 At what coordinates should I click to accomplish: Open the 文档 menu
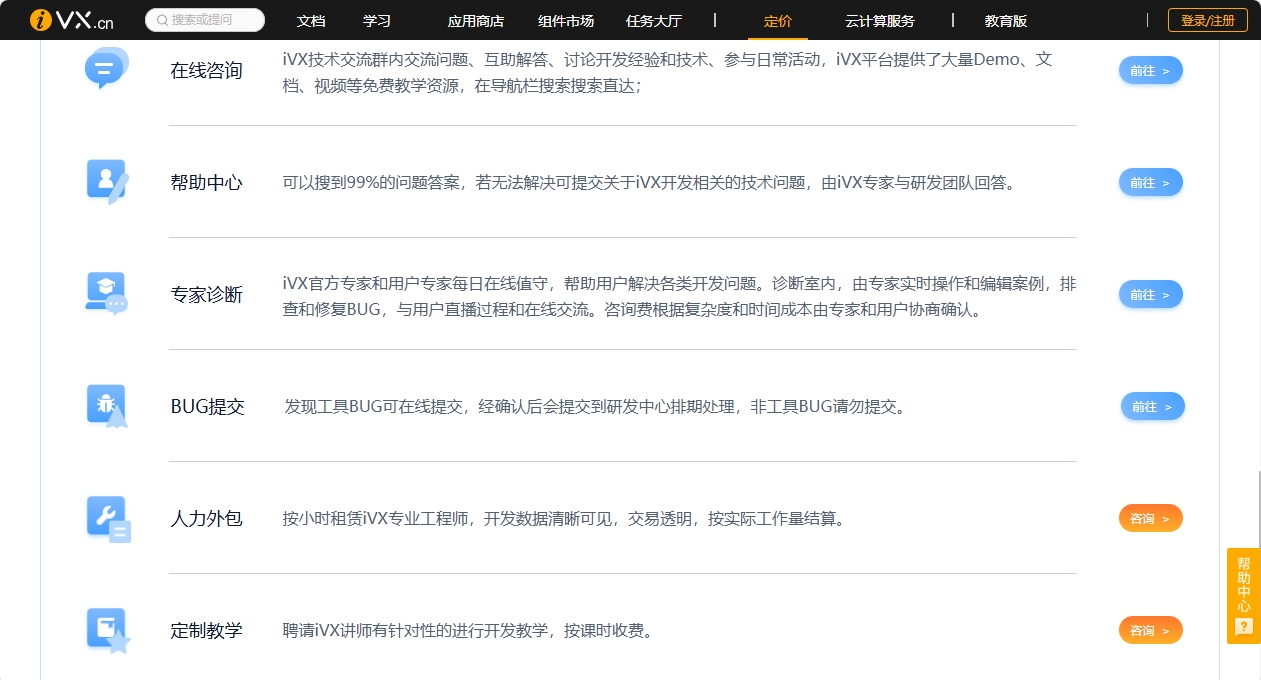pyautogui.click(x=311, y=21)
